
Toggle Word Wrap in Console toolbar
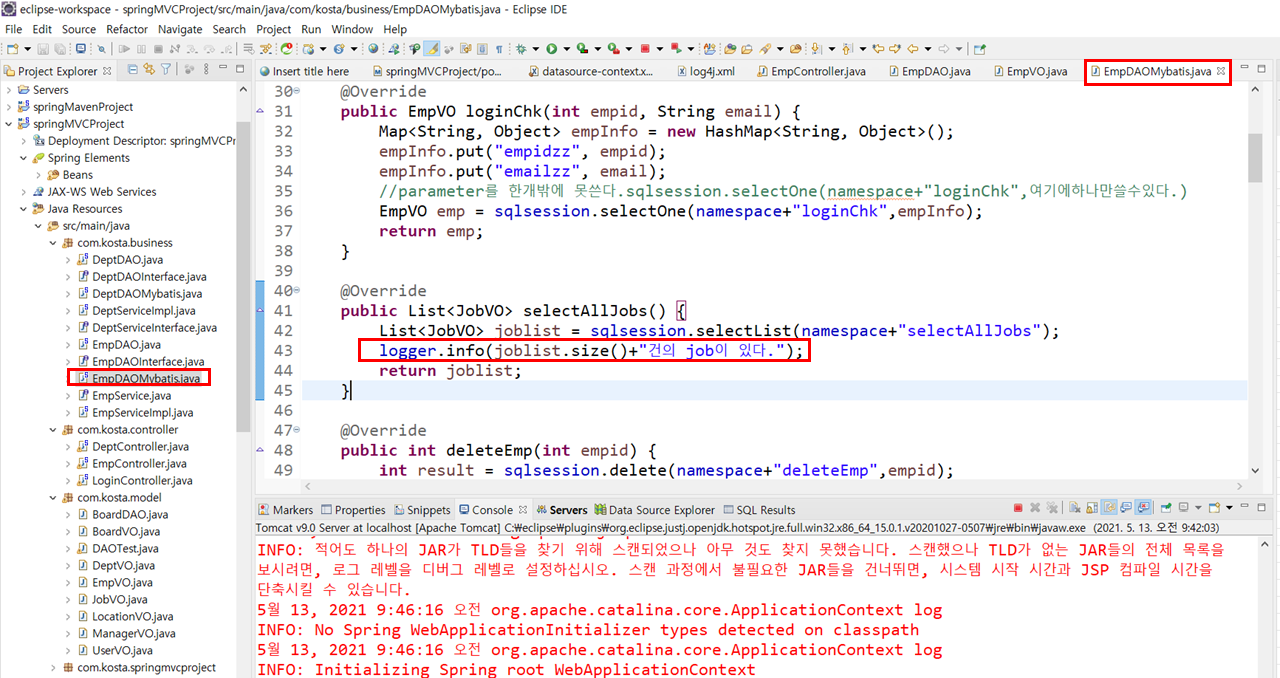1109,508
